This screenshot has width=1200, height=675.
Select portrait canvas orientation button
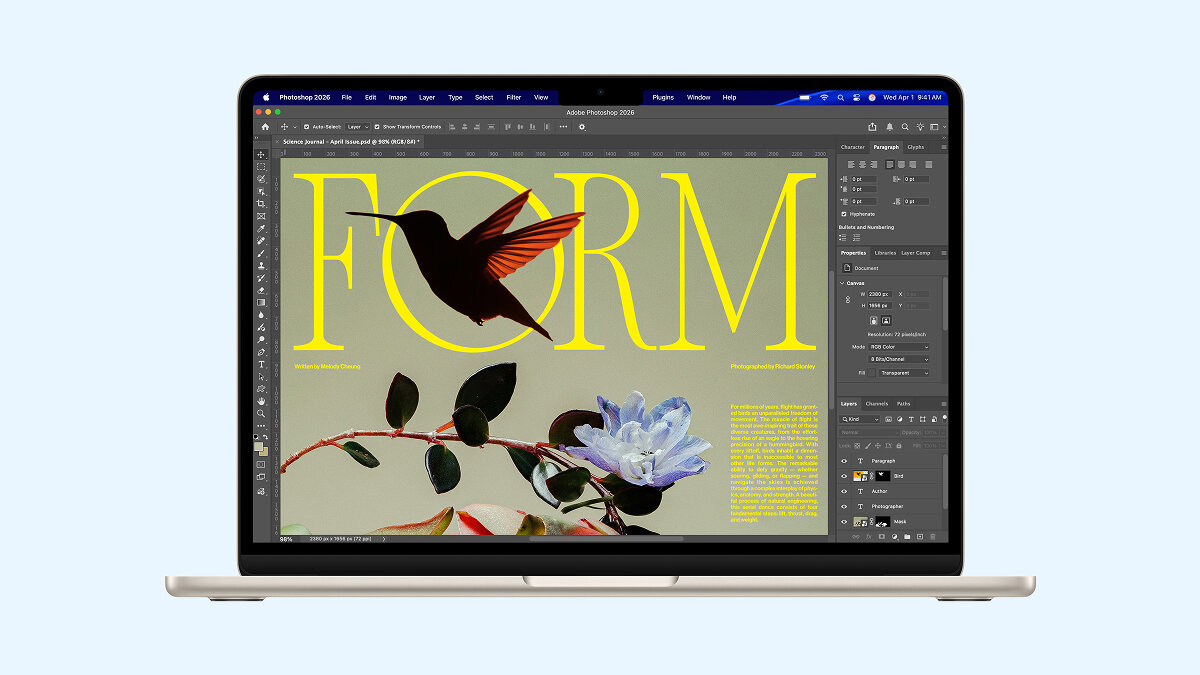tap(874, 320)
